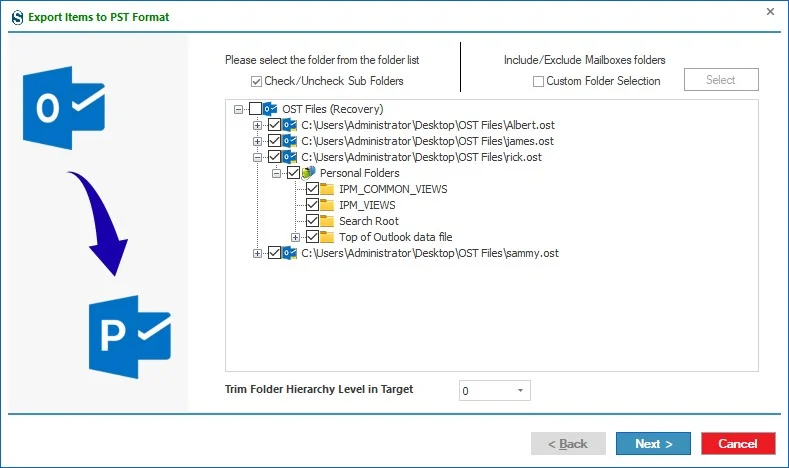Uncheck Top of Outlook data file checkbox
This screenshot has width=789, height=468.
(312, 237)
